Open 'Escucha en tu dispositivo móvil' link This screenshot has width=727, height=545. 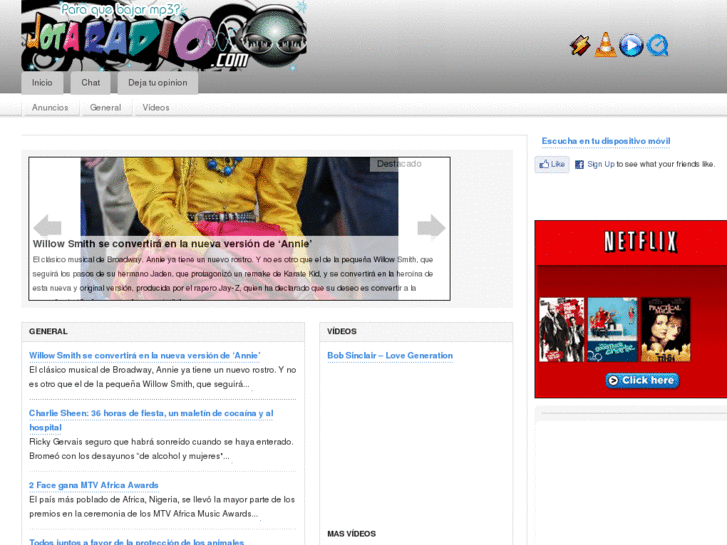(606, 141)
